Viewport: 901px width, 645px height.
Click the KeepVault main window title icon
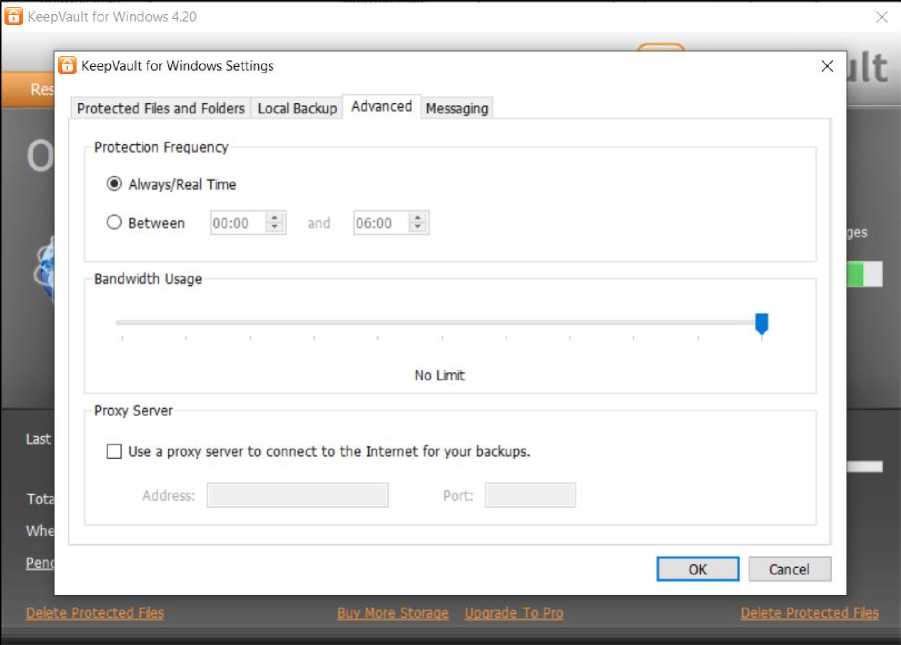click(14, 16)
